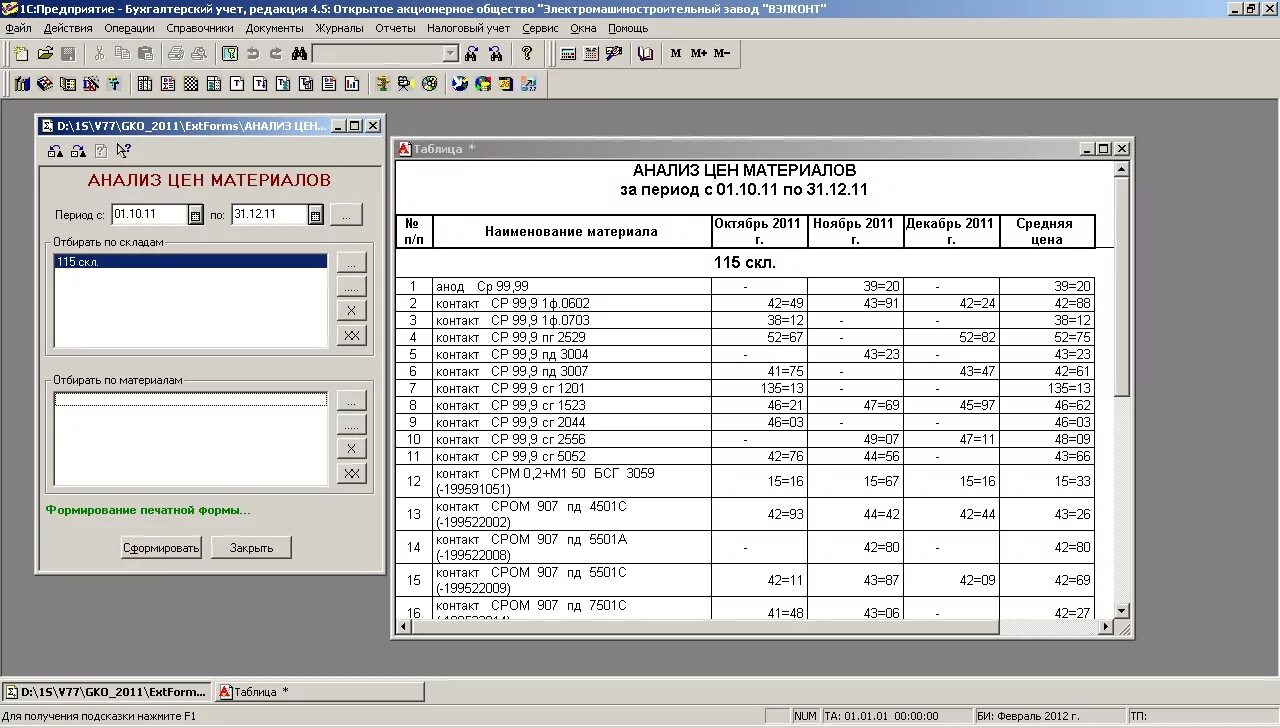Click the period selection '...' button
This screenshot has height=728, width=1280.
347,214
